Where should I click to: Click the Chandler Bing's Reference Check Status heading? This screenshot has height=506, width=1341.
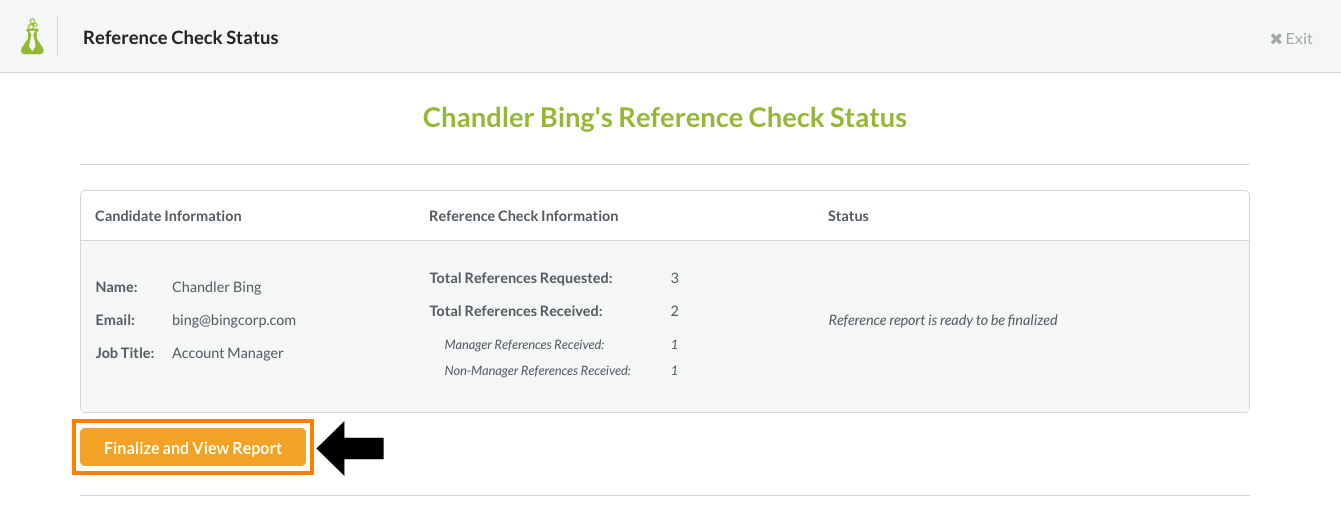point(665,117)
